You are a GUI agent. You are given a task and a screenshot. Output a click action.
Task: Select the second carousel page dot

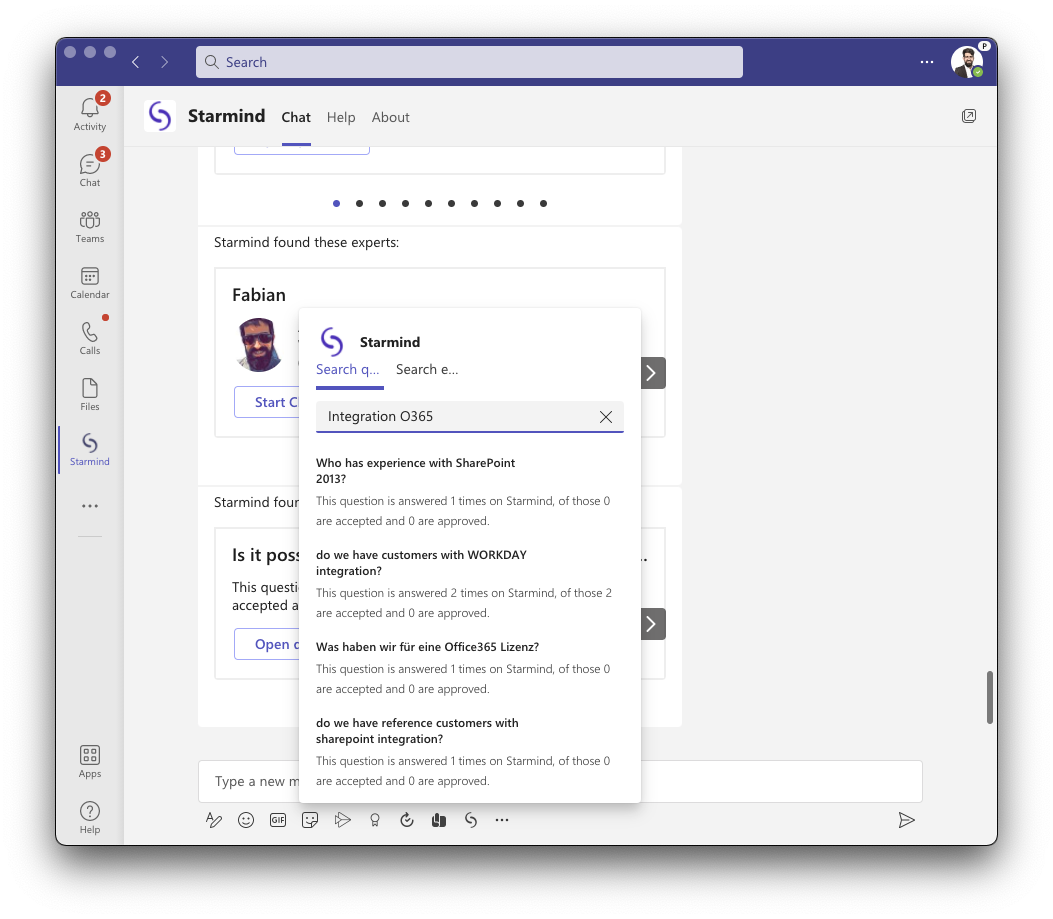(359, 204)
